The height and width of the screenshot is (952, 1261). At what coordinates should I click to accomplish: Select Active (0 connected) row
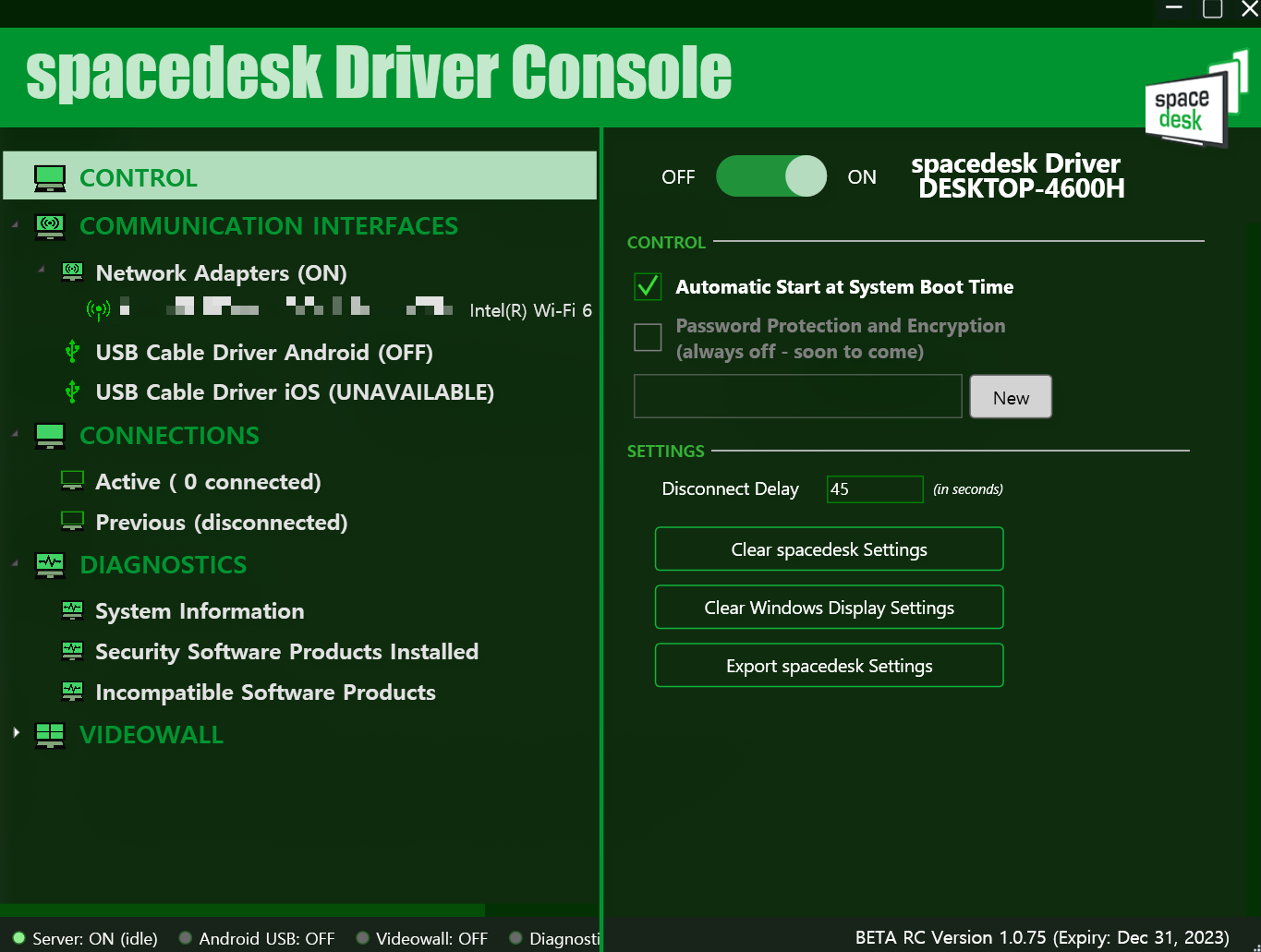tap(209, 482)
